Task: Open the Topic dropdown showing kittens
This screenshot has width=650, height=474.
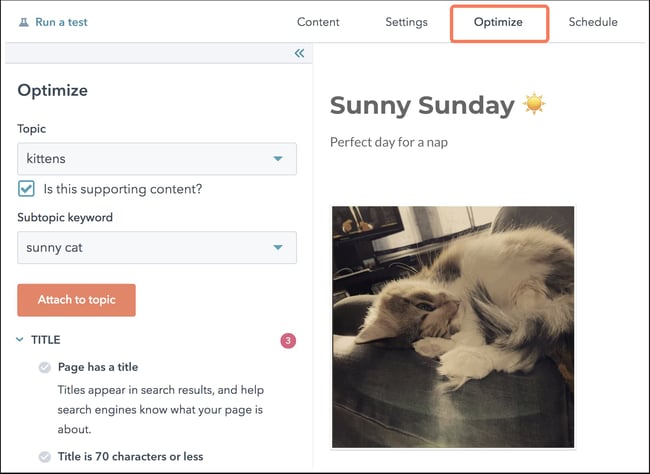Action: point(157,159)
